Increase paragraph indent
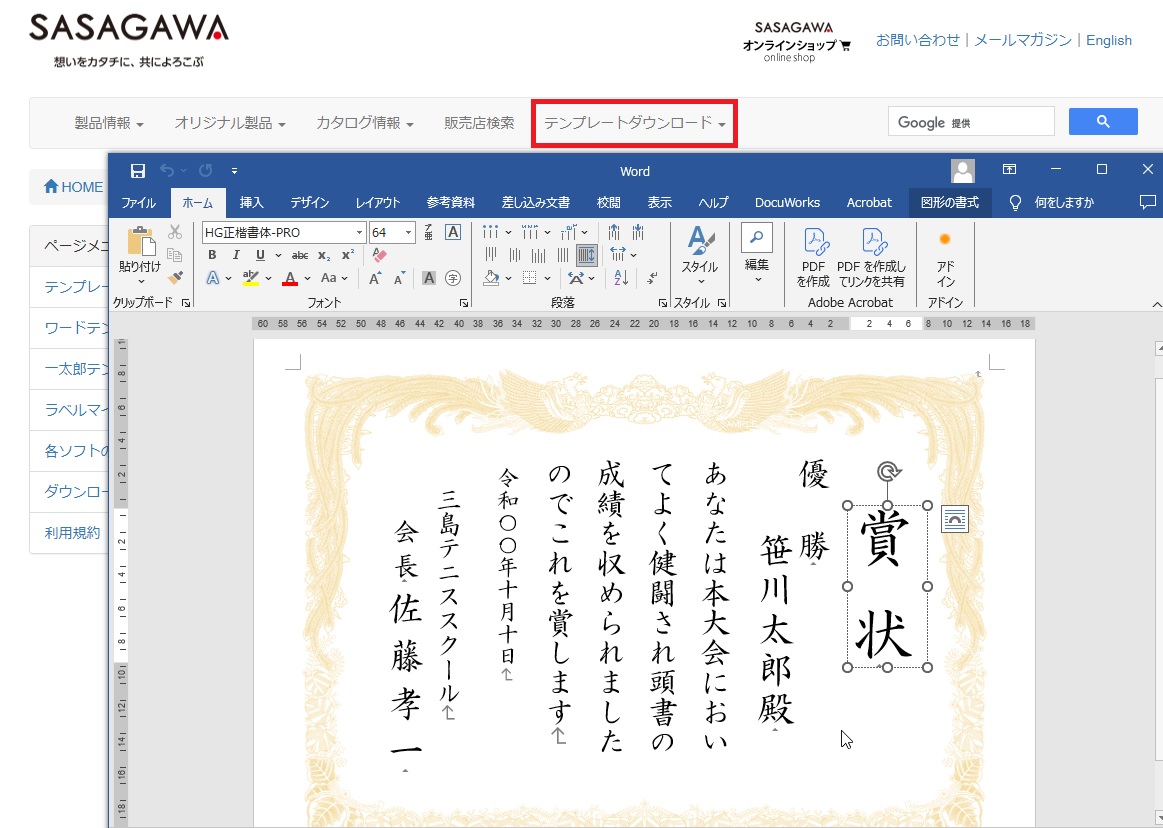The image size is (1163, 828). tap(637, 232)
